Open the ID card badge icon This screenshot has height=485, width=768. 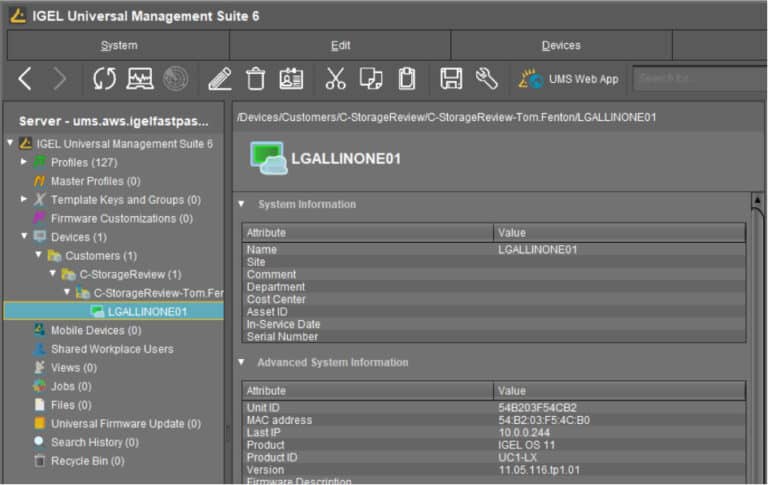coord(291,79)
